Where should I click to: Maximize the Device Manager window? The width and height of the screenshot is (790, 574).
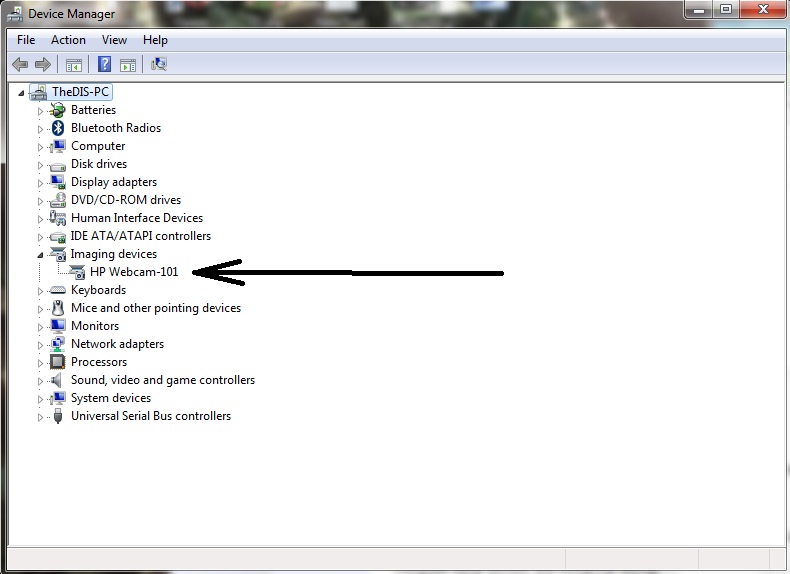click(725, 10)
